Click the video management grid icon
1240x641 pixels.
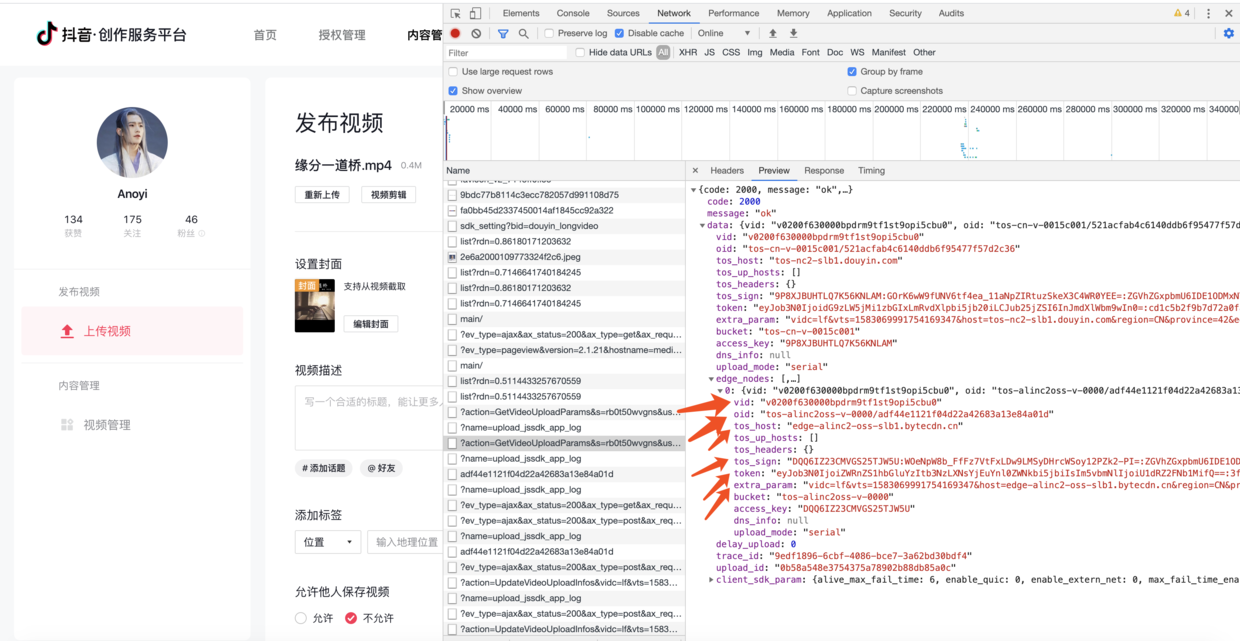(x=67, y=425)
